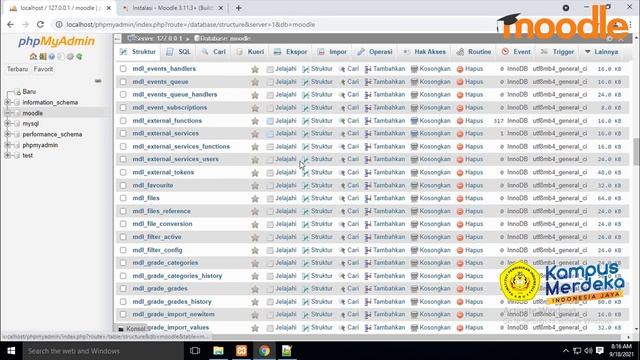Click Baru to create new database
This screenshot has width=640, height=360.
(29, 92)
